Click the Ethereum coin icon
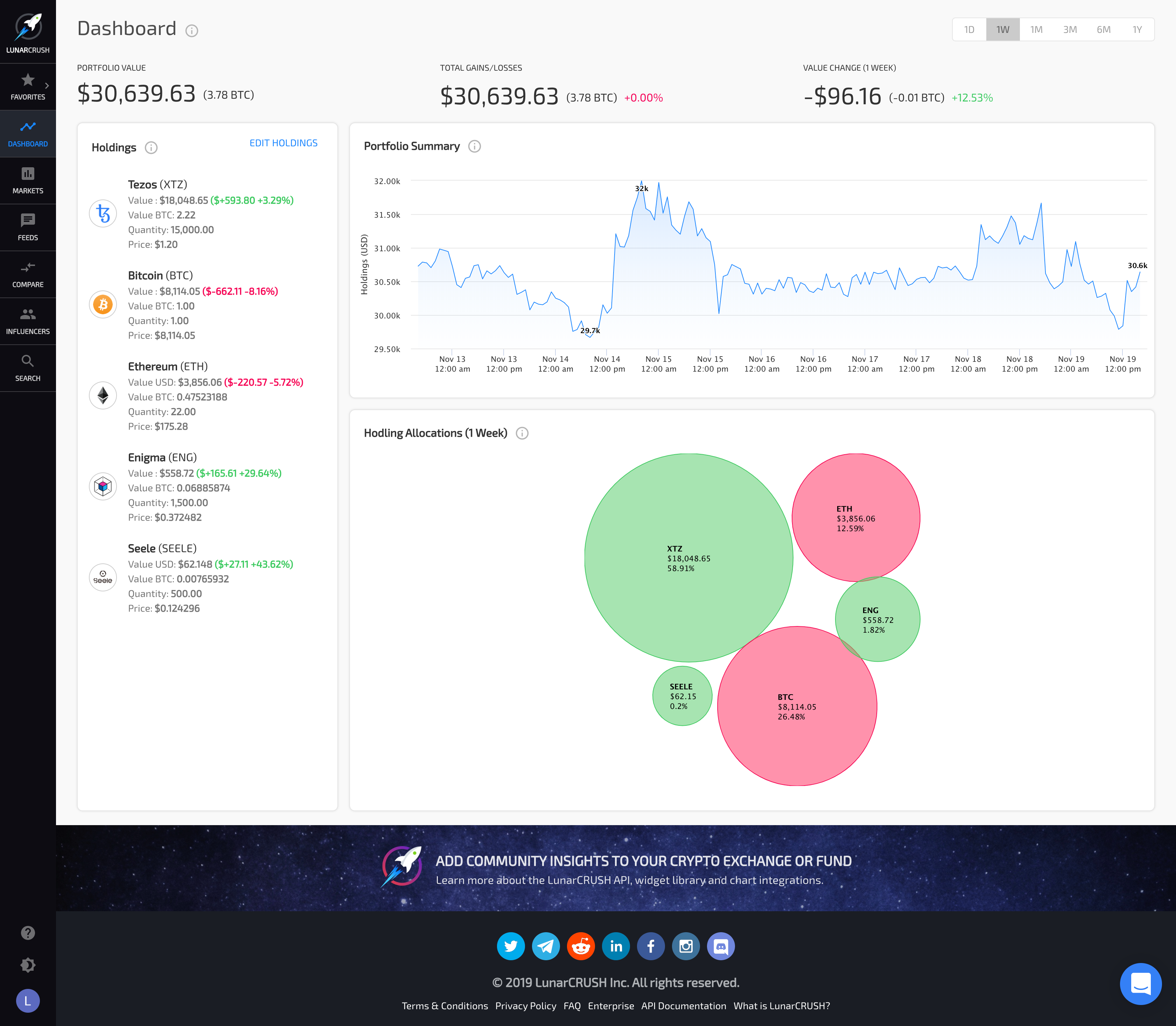 (x=103, y=396)
